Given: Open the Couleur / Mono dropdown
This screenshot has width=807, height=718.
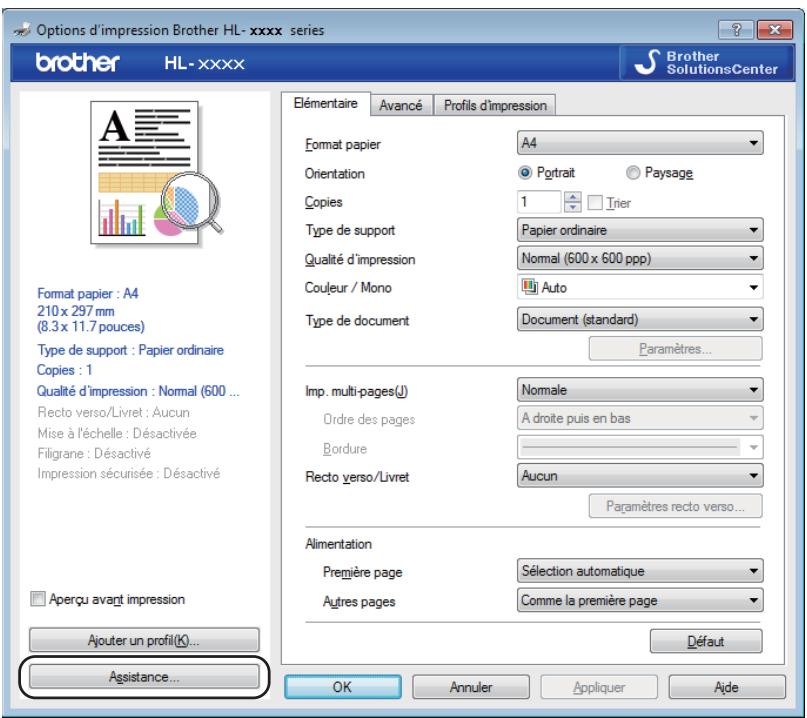Looking at the screenshot, I should point(640,287).
